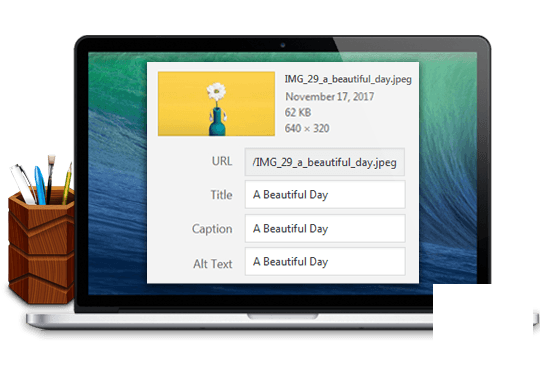Click the URL field with IMG_29_a_beautiful_day.jpeg
Image resolution: width=540 pixels, height=375 pixels.
[x=325, y=162]
